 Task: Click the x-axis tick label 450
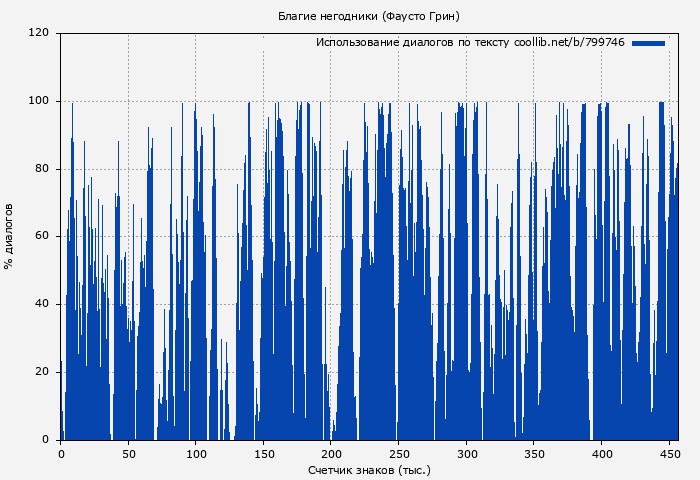pos(668,453)
